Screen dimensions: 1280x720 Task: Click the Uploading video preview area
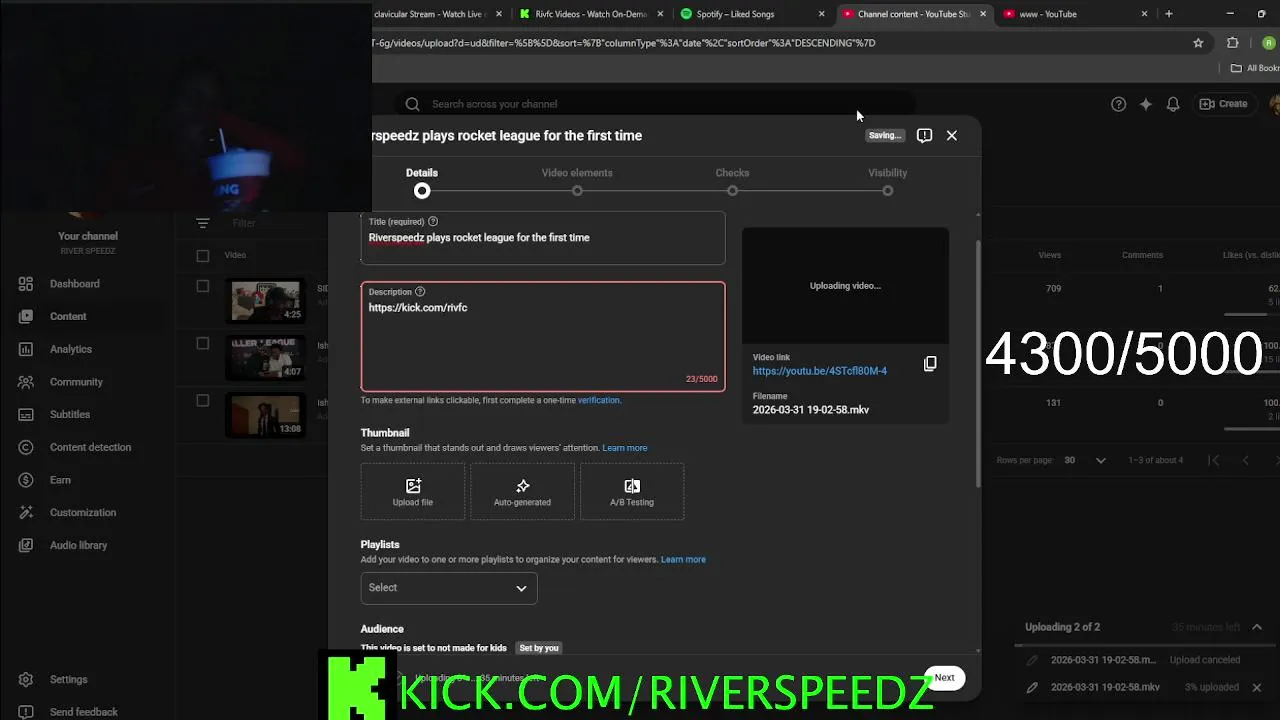[x=845, y=286]
